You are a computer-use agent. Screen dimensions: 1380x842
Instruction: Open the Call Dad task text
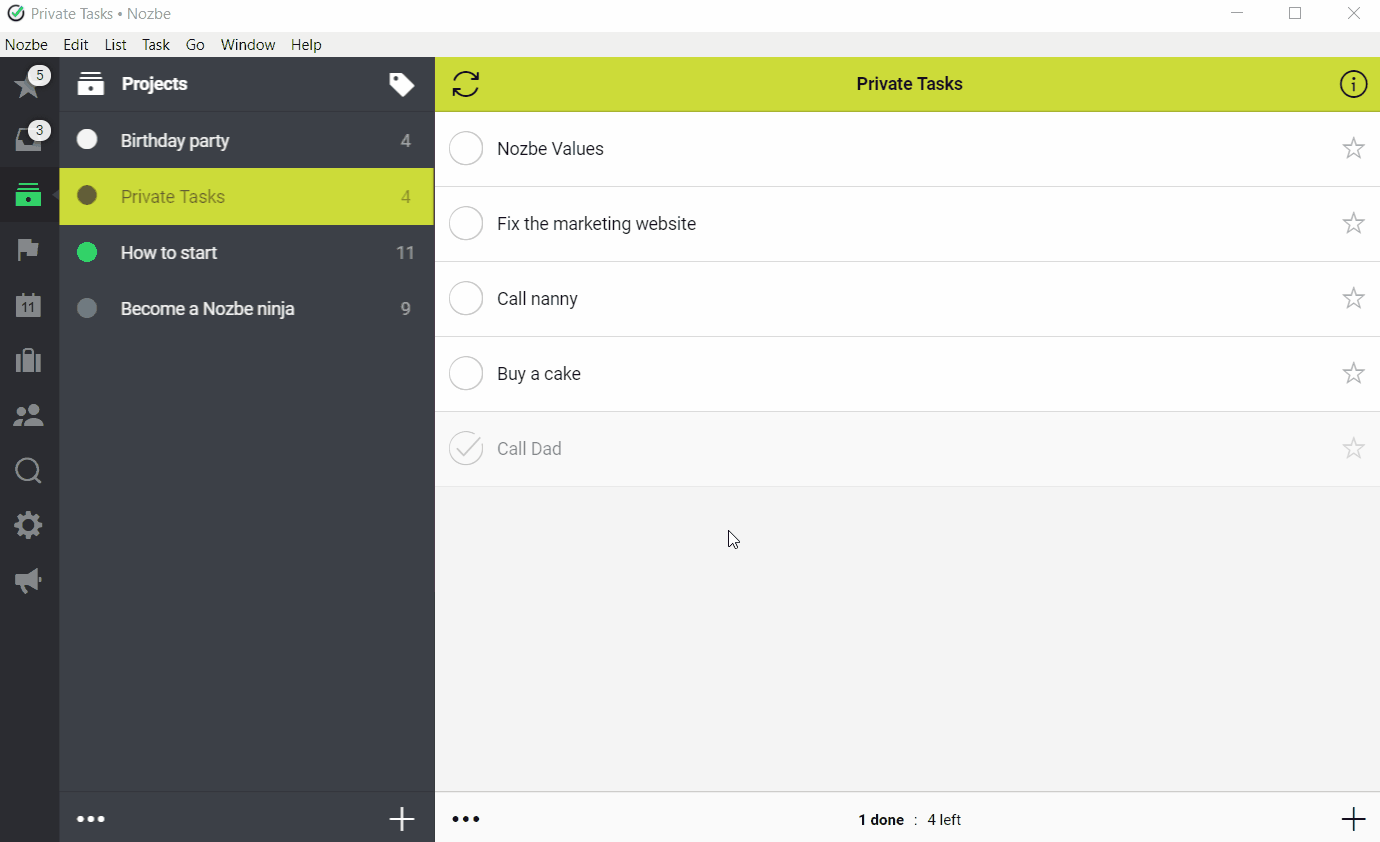pos(529,449)
